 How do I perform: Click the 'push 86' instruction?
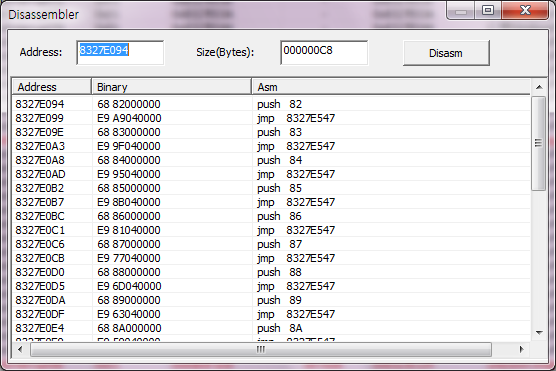(279, 216)
